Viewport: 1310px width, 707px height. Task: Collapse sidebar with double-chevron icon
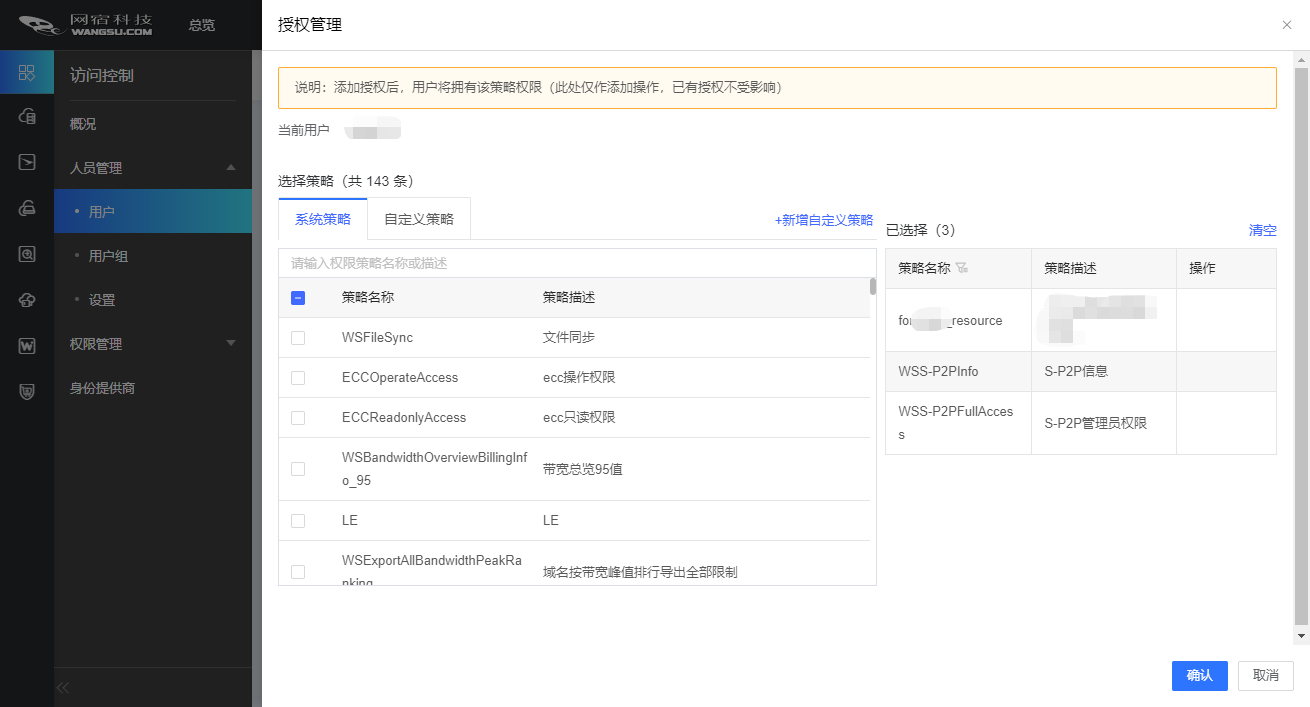(62, 687)
